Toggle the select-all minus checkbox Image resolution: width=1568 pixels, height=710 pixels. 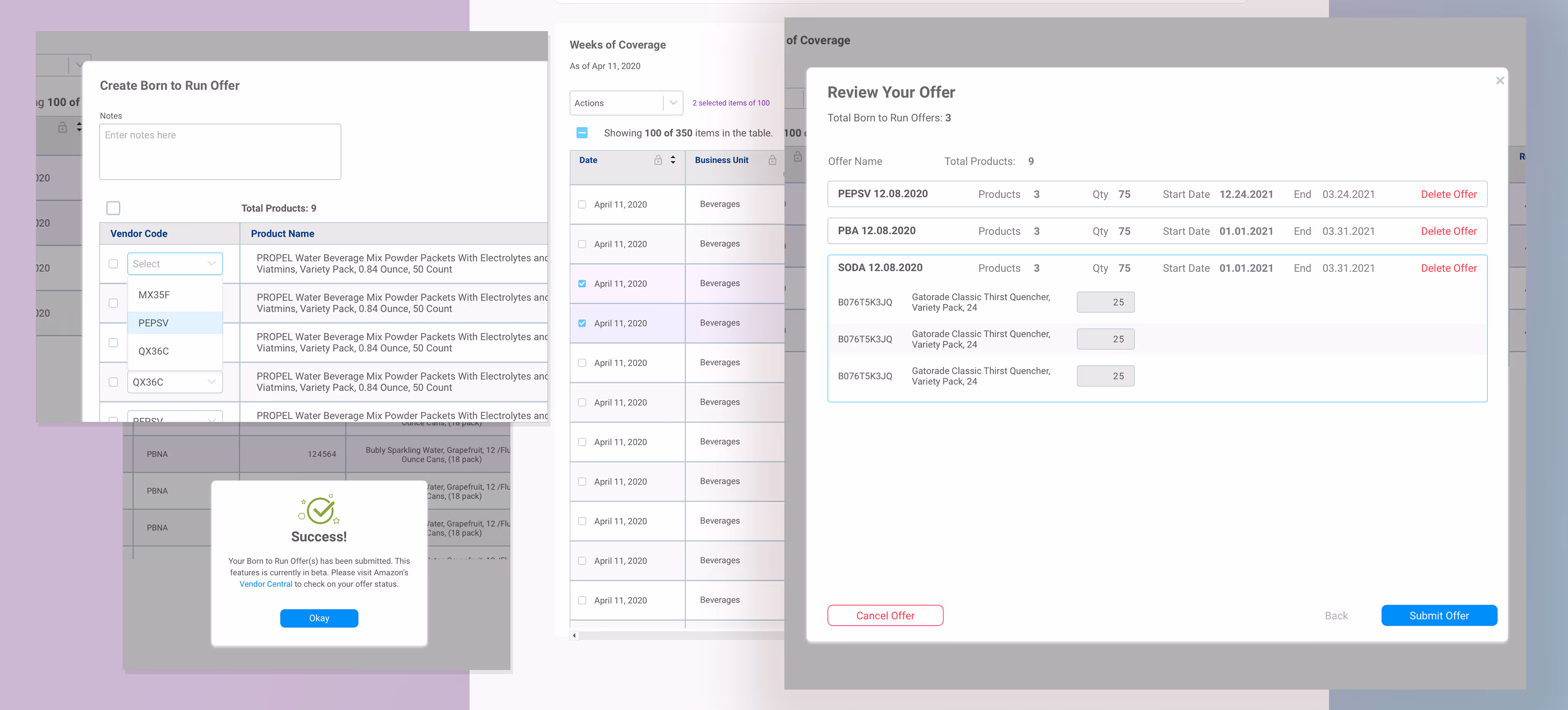(582, 133)
